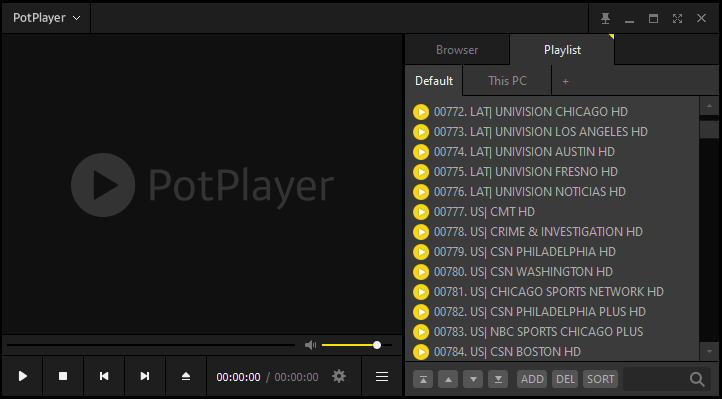Select 00774. LAT| UNIVISION AUSTIN HD
722x400 pixels.
(x=524, y=152)
